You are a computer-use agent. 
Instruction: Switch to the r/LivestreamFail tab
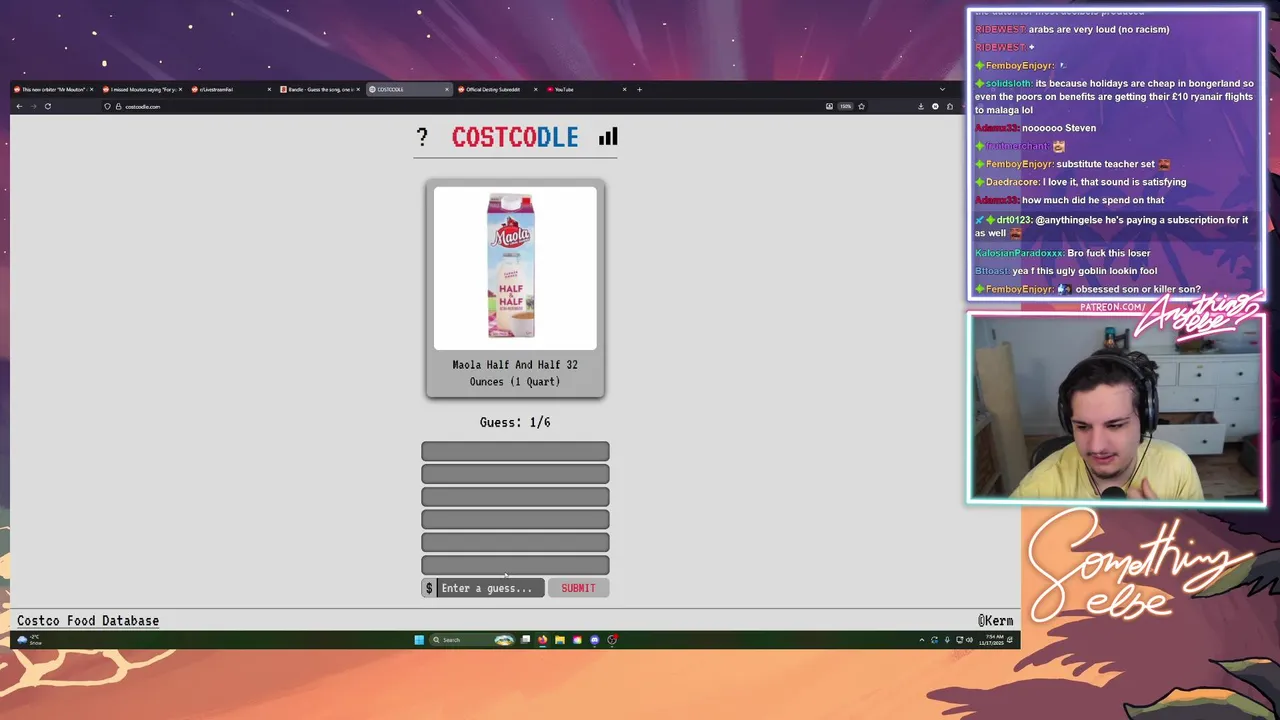click(230, 89)
